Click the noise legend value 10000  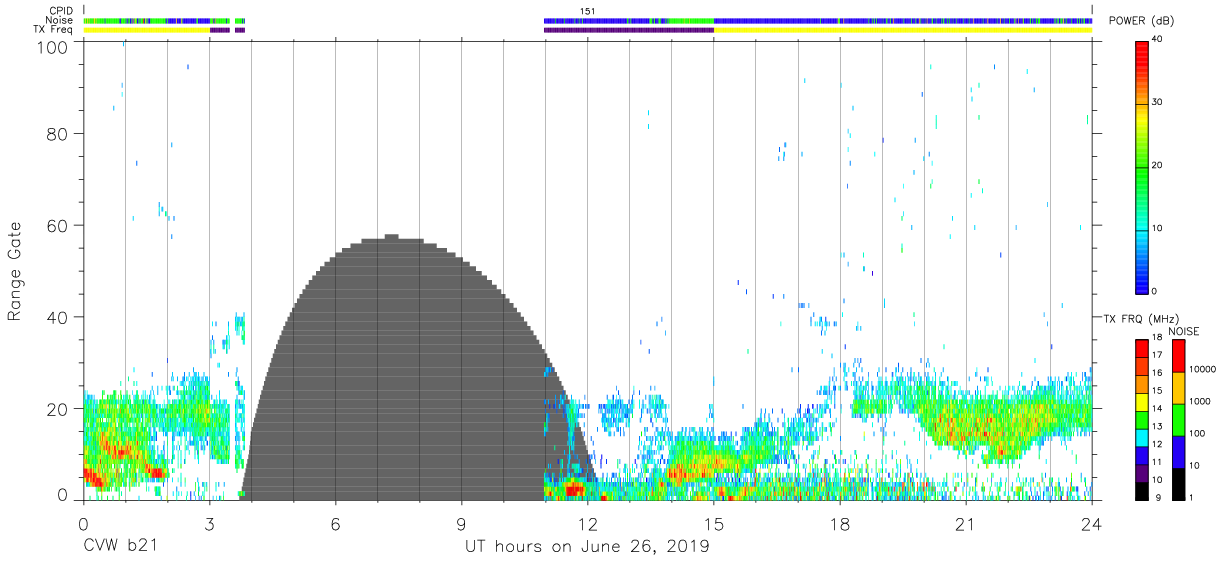(x=1203, y=369)
